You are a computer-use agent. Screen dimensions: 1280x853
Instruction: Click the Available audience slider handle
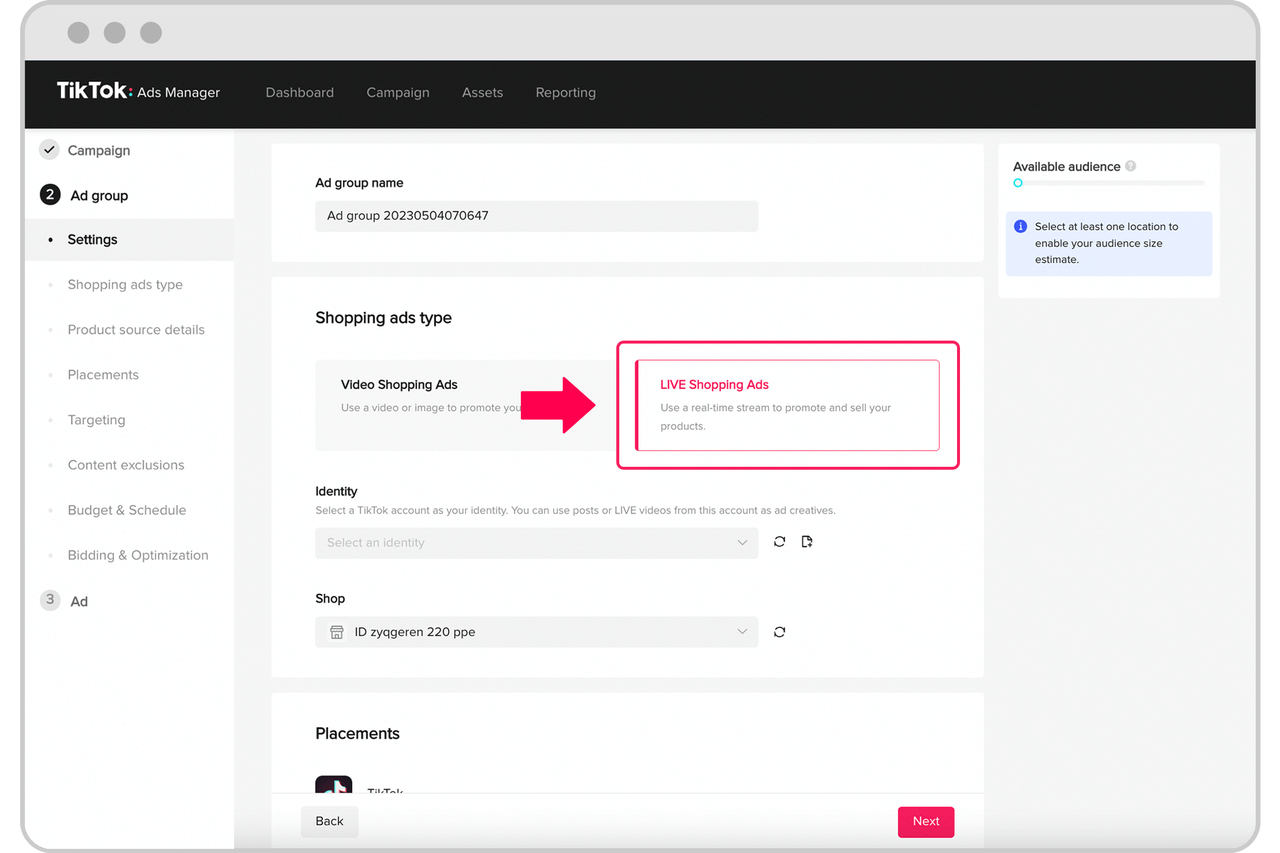1018,183
